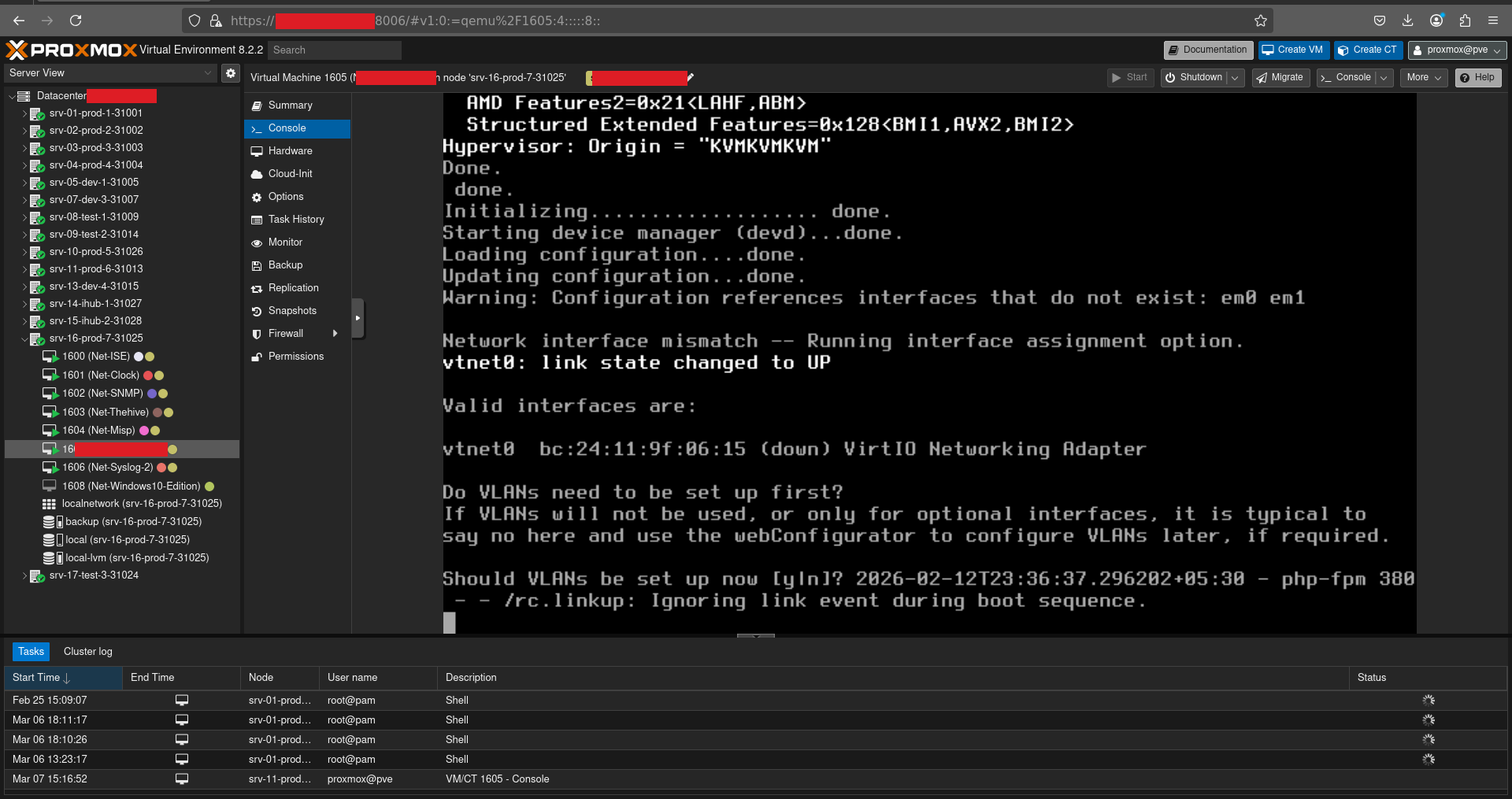This screenshot has width=1512, height=799.
Task: Open the Server View dropdown
Action: 208,73
